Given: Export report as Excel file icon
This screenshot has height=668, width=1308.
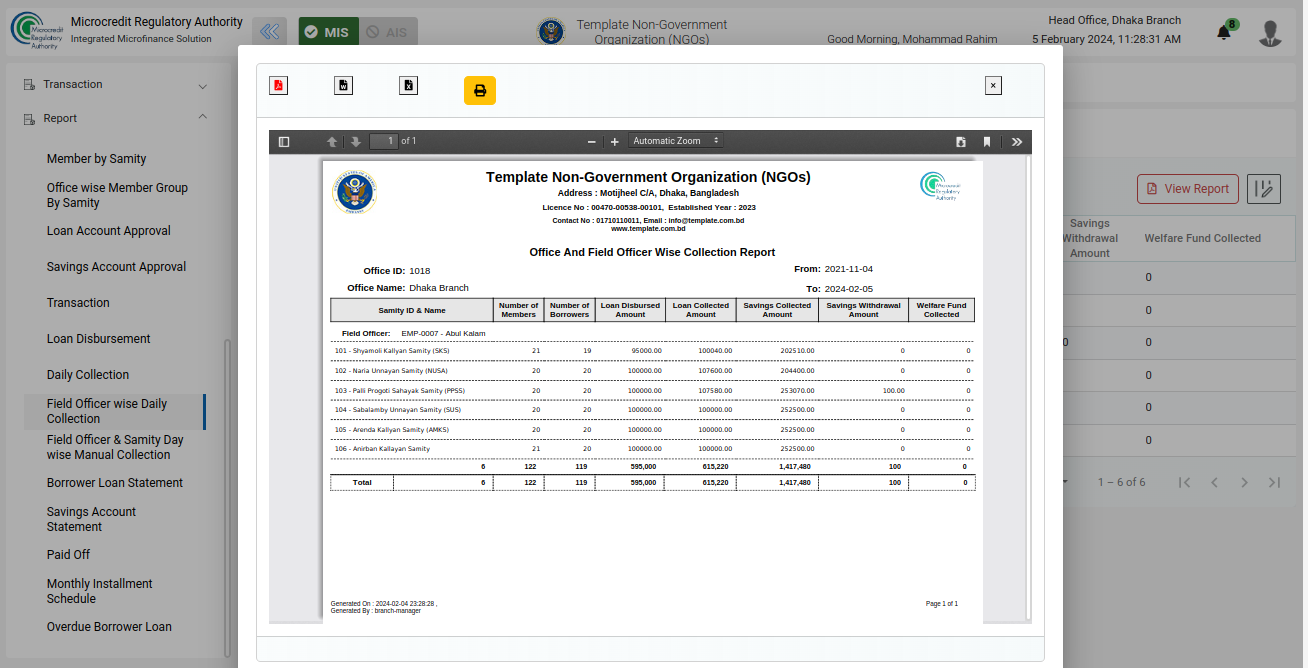Looking at the screenshot, I should [408, 85].
